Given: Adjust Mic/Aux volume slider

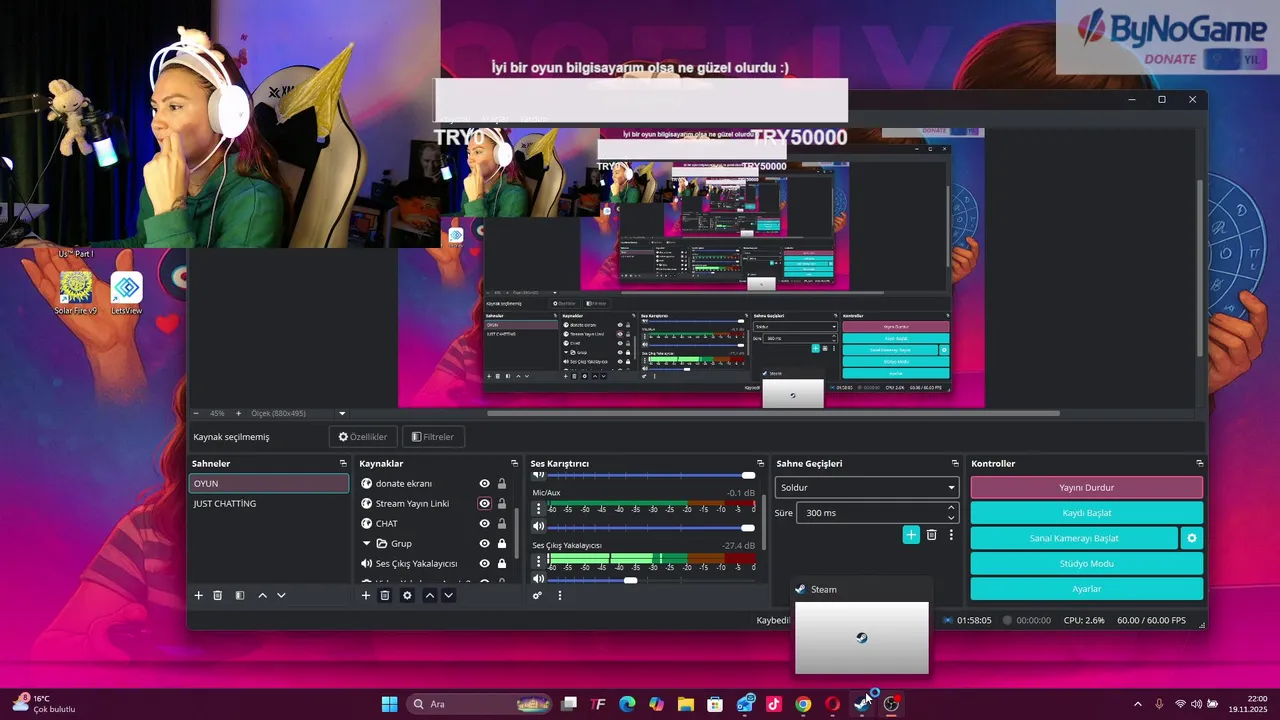Looking at the screenshot, I should click(x=651, y=527).
